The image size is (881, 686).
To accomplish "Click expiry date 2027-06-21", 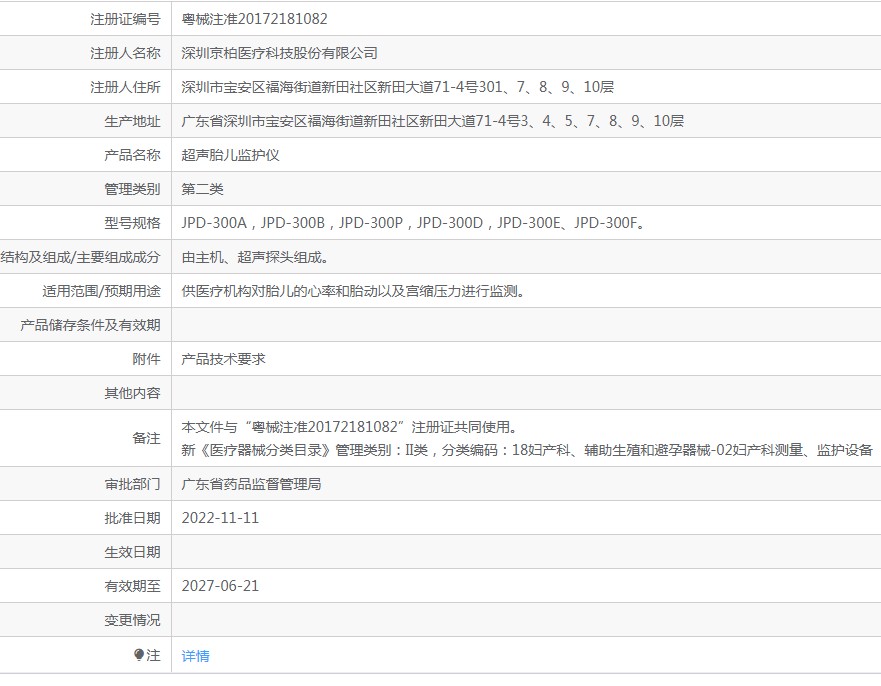I will pos(220,586).
